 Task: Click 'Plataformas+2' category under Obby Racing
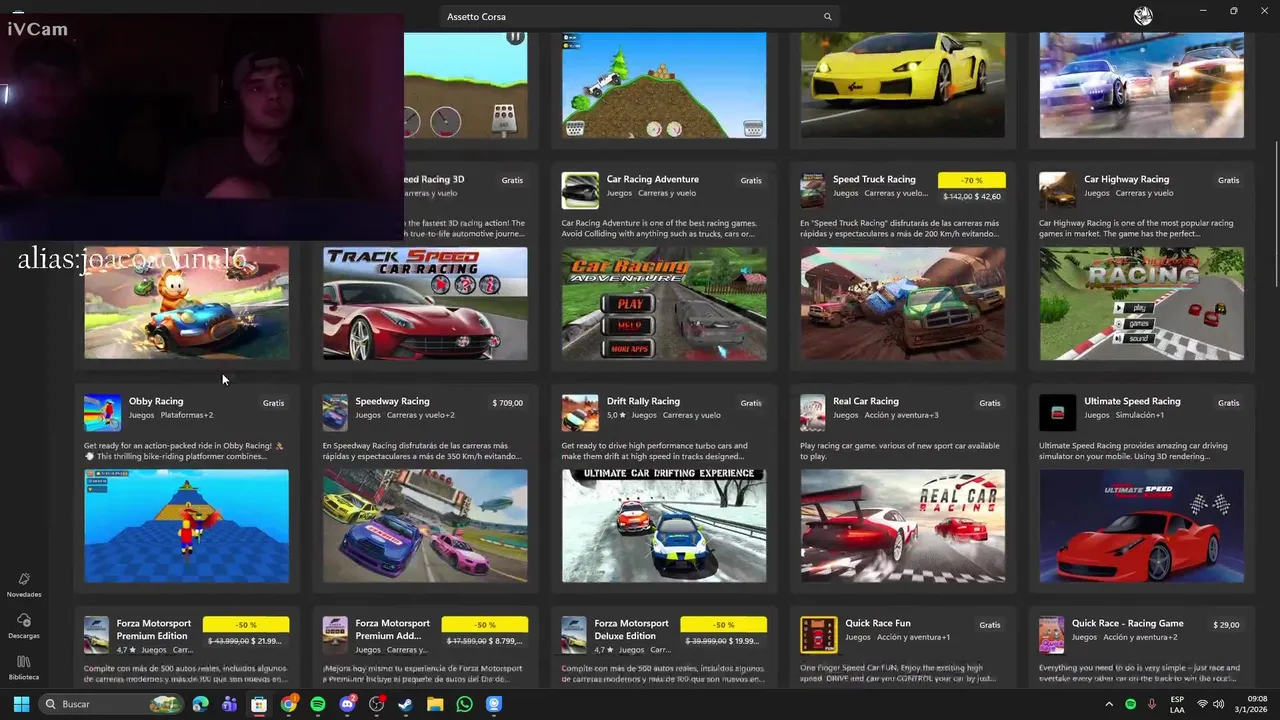[x=187, y=415]
